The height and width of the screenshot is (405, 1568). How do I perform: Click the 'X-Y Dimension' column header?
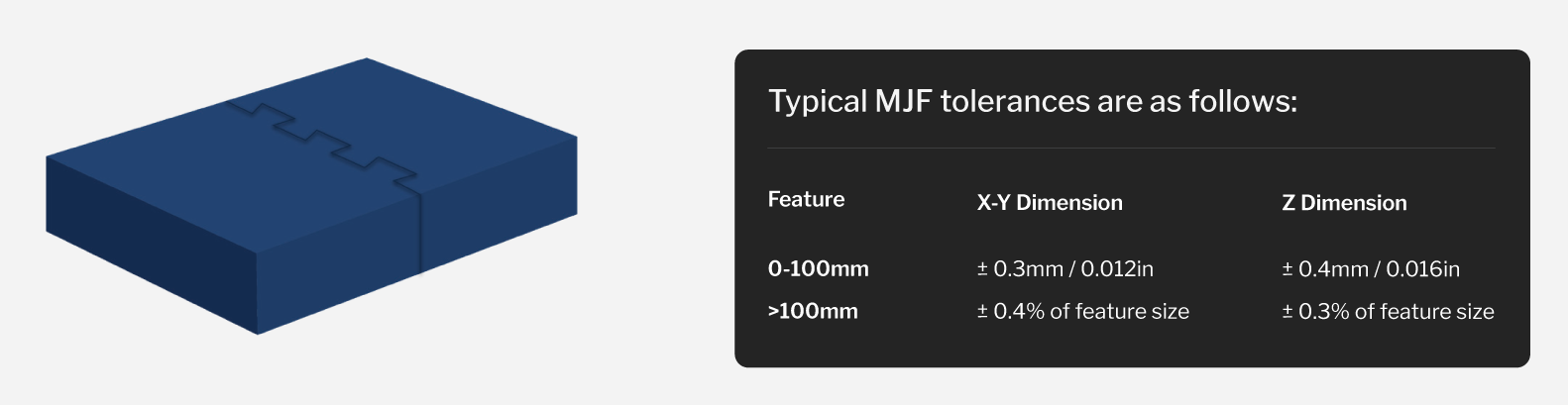click(1050, 203)
